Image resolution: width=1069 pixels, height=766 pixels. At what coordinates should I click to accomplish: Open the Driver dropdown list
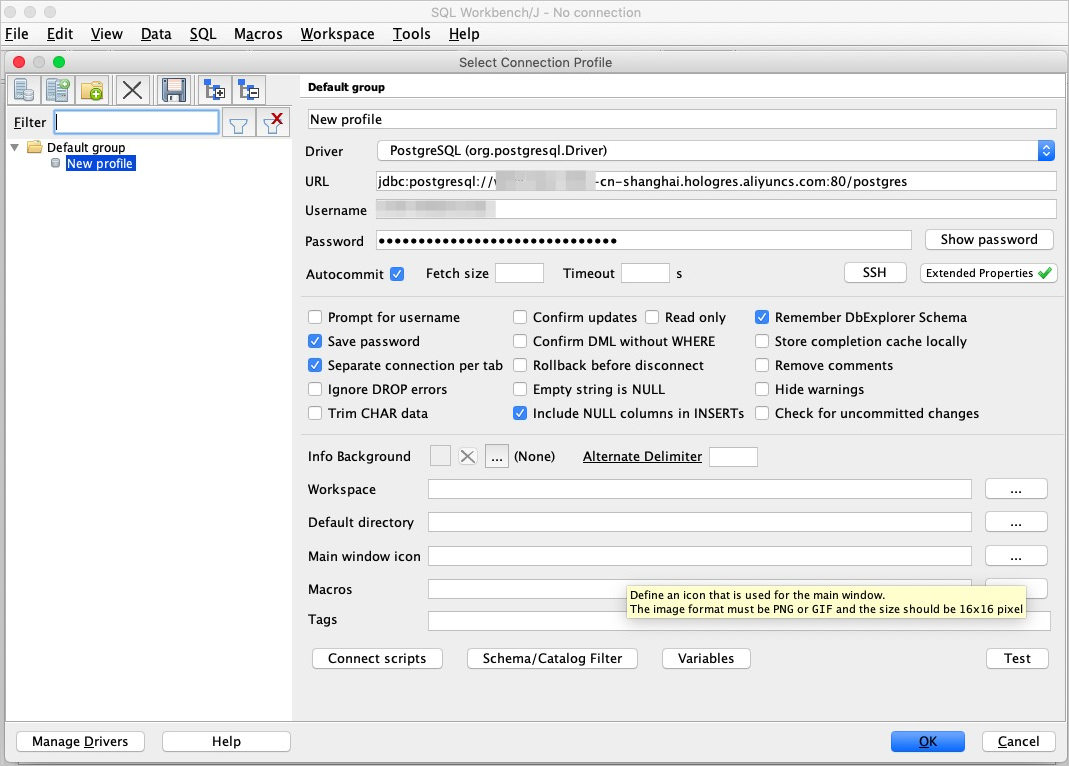tap(1046, 151)
